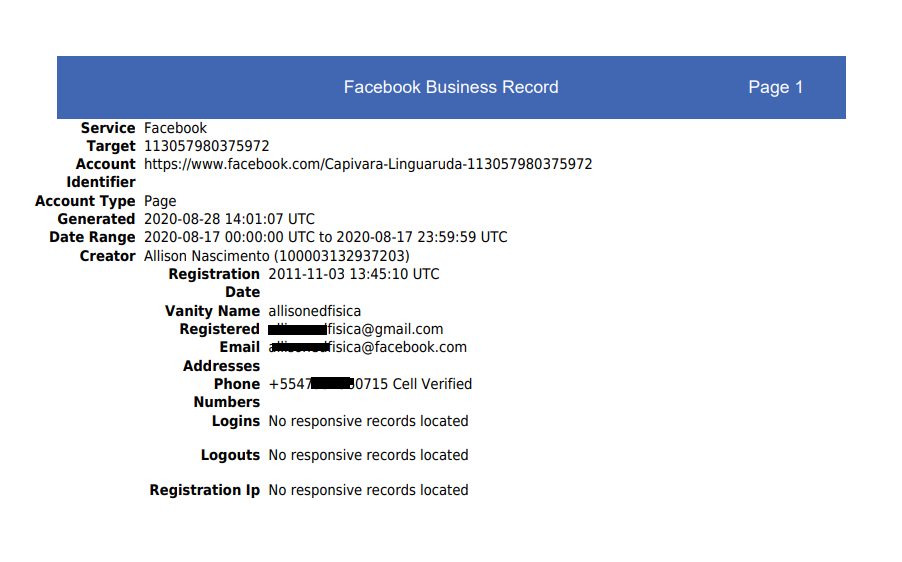This screenshot has width=902, height=562.
Task: Click the Logouts no responsive records text
Action: point(368,455)
